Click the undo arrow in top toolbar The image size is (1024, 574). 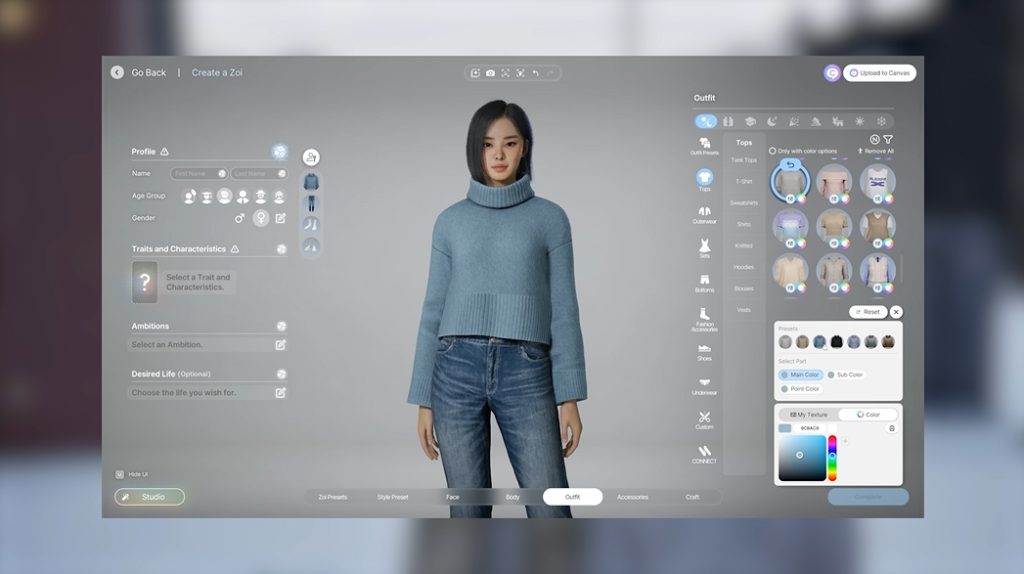(x=535, y=73)
